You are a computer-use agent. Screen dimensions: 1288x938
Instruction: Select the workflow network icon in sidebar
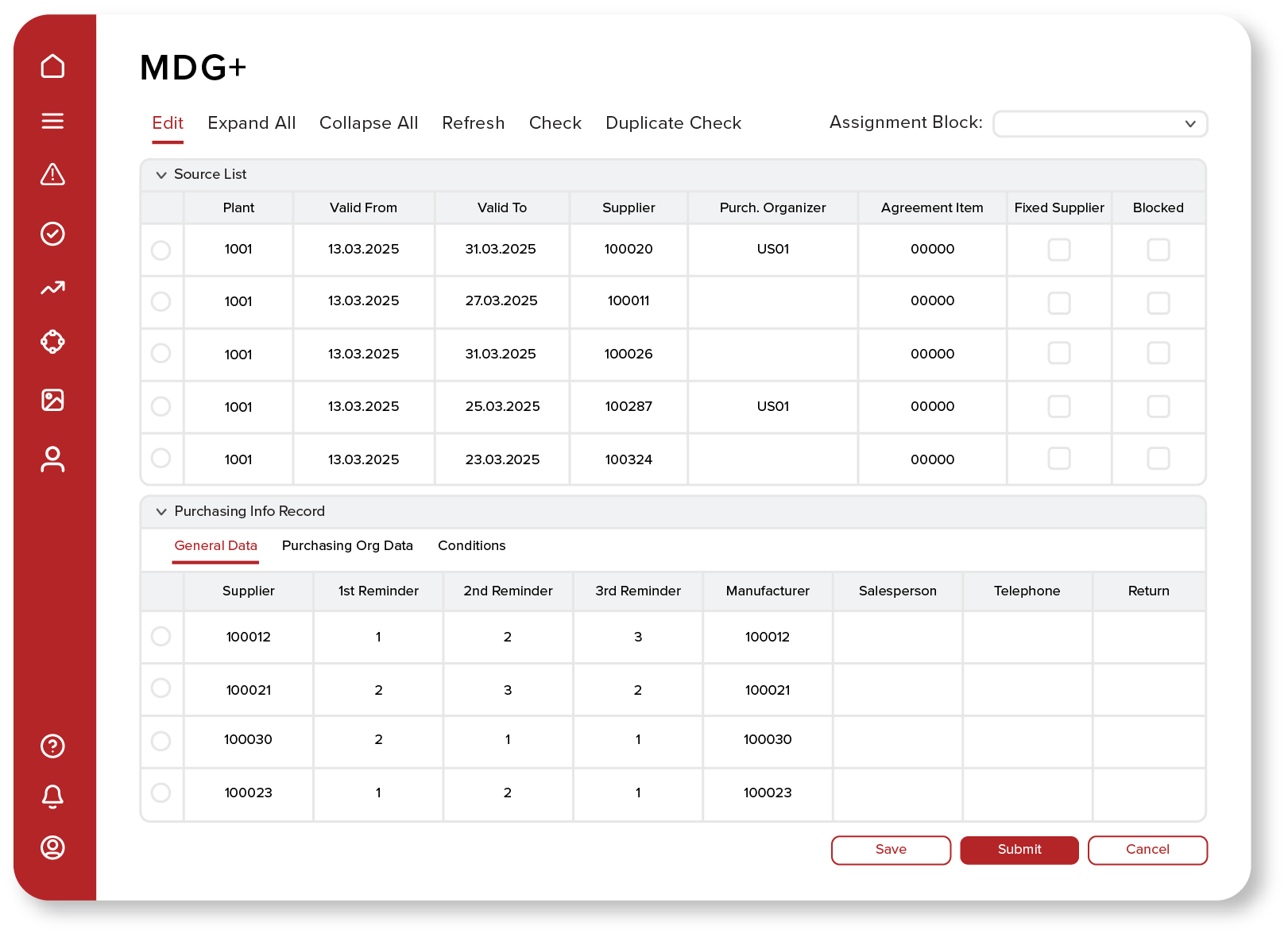(52, 342)
